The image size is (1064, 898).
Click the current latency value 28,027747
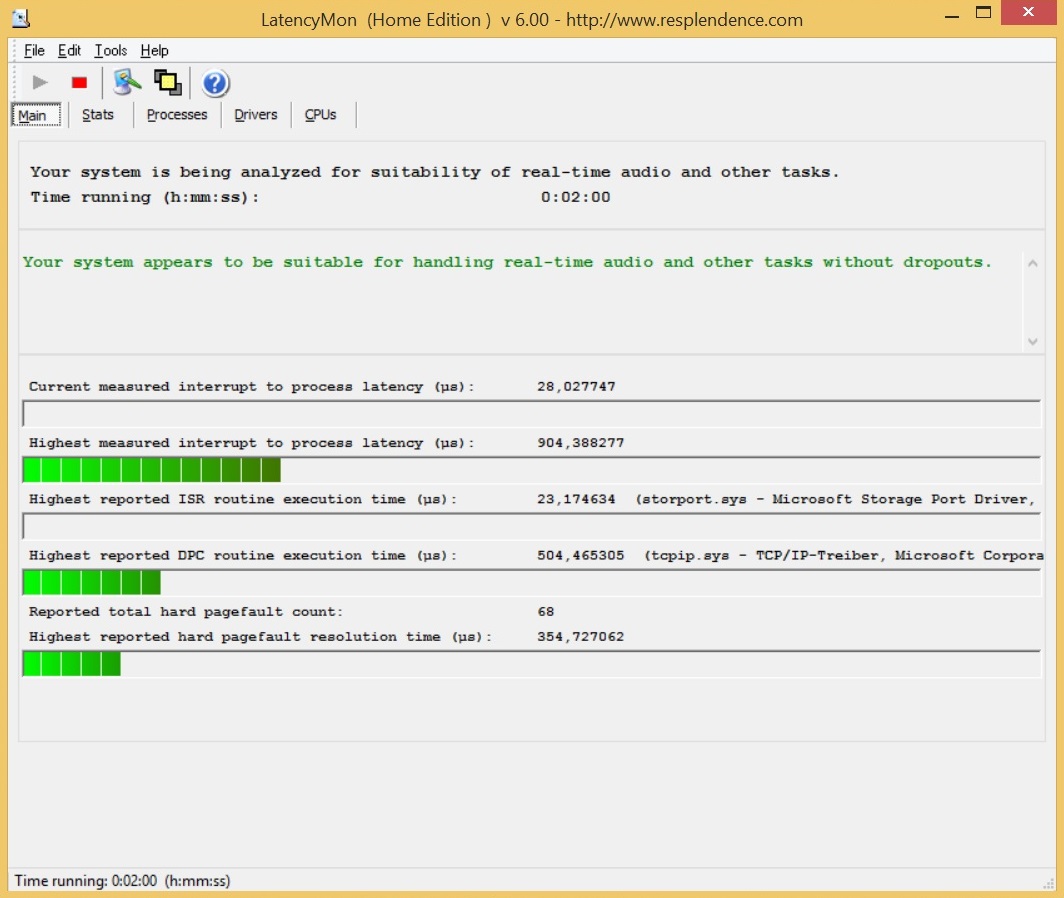tap(576, 386)
